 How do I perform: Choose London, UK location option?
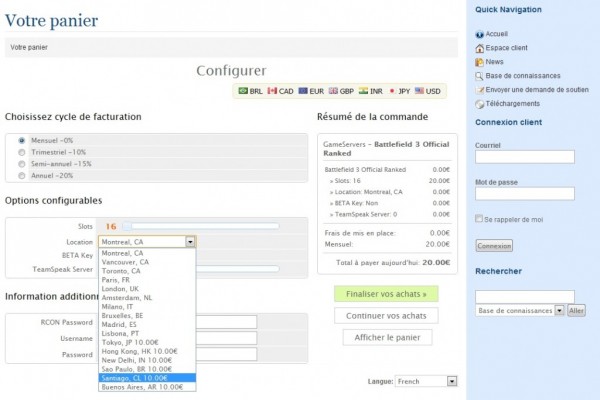pos(147,289)
